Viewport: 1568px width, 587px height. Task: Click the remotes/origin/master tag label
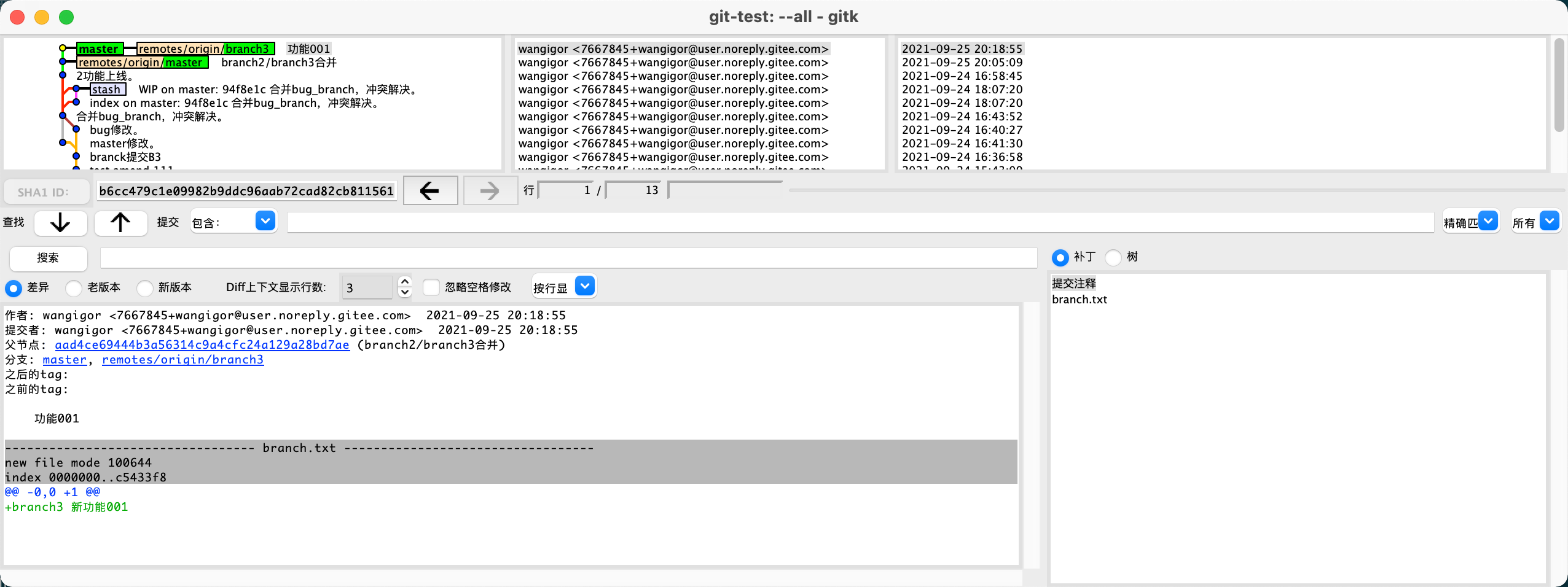click(143, 62)
